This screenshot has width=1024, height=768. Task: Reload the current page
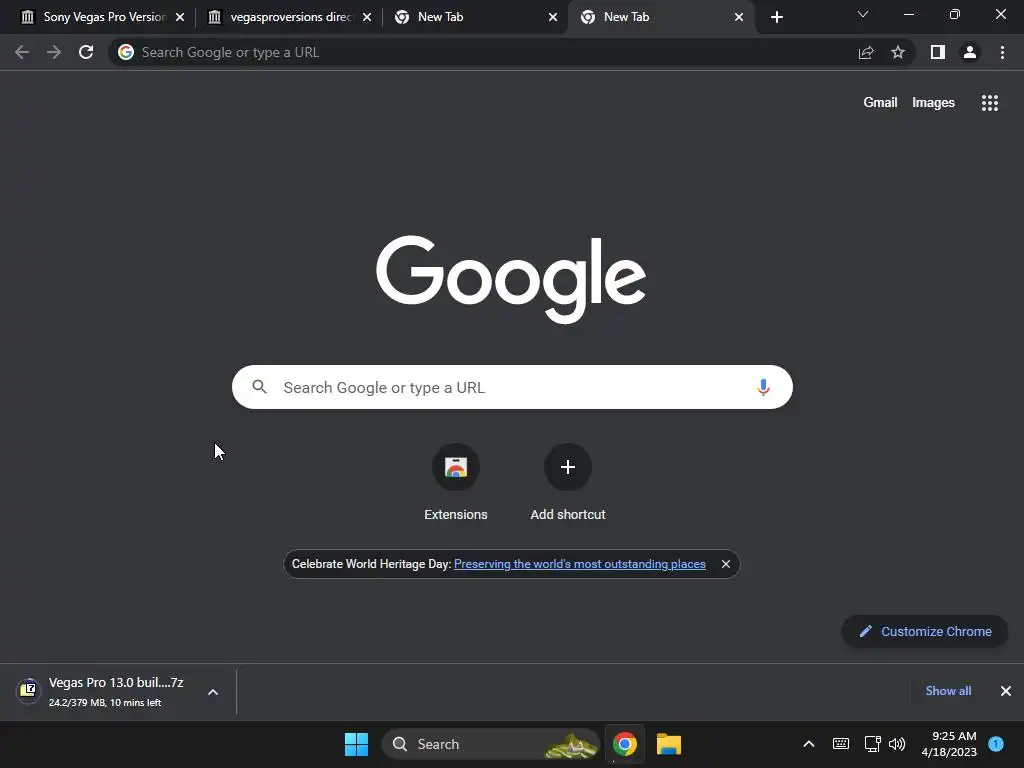(86, 52)
